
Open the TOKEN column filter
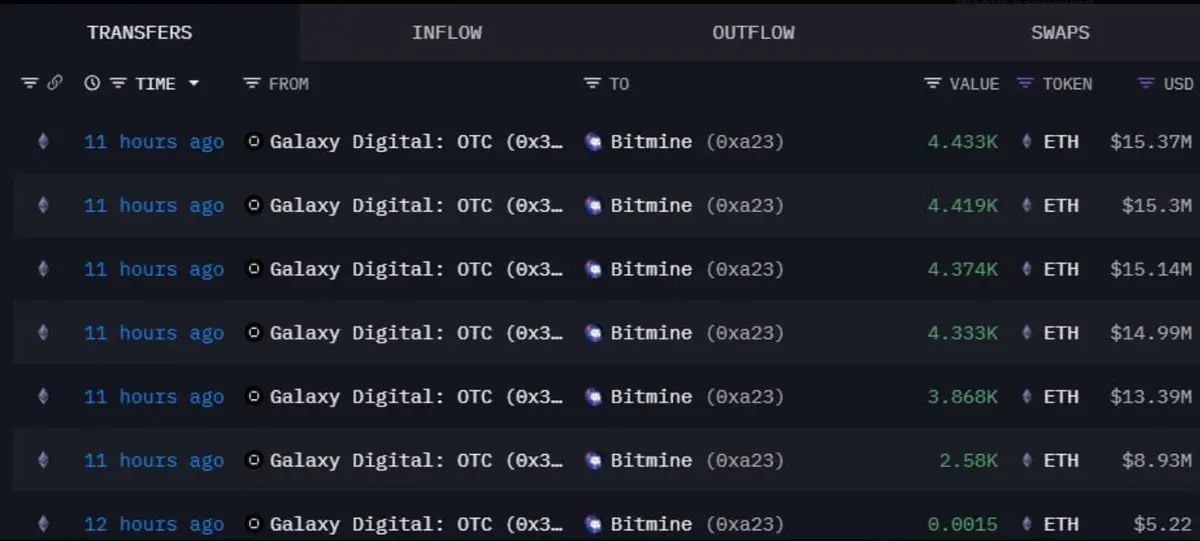pyautogui.click(x=1024, y=83)
